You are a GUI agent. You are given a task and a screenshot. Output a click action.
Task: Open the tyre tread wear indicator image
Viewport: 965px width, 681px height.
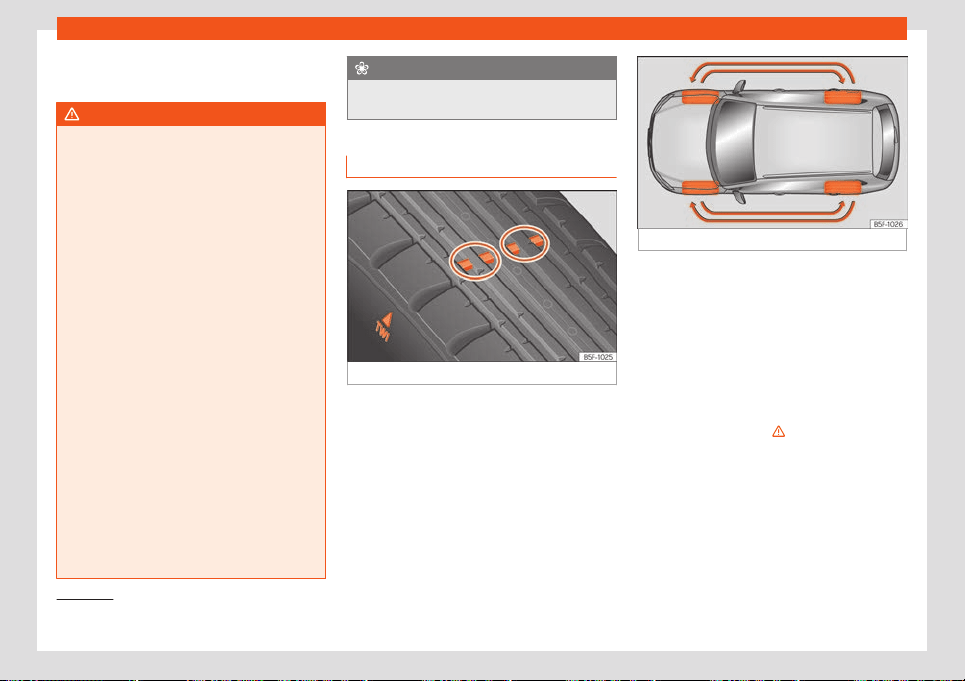482,276
